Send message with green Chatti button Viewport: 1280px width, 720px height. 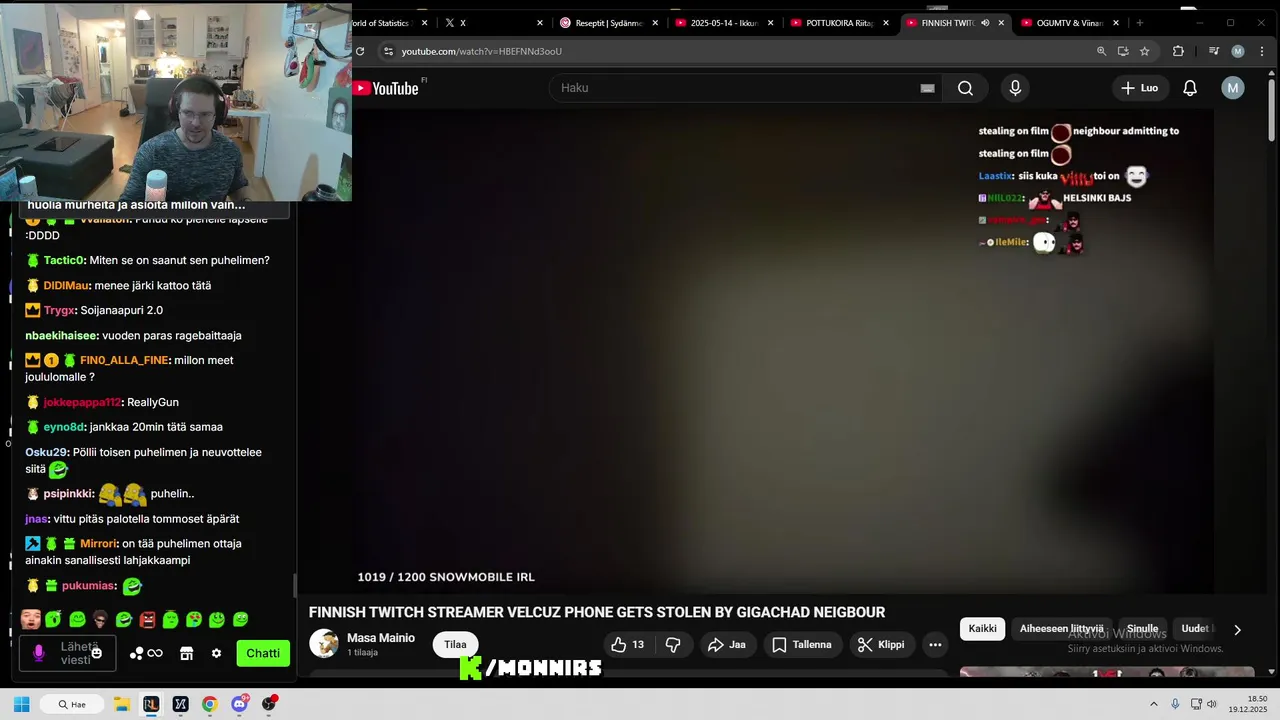(263, 653)
